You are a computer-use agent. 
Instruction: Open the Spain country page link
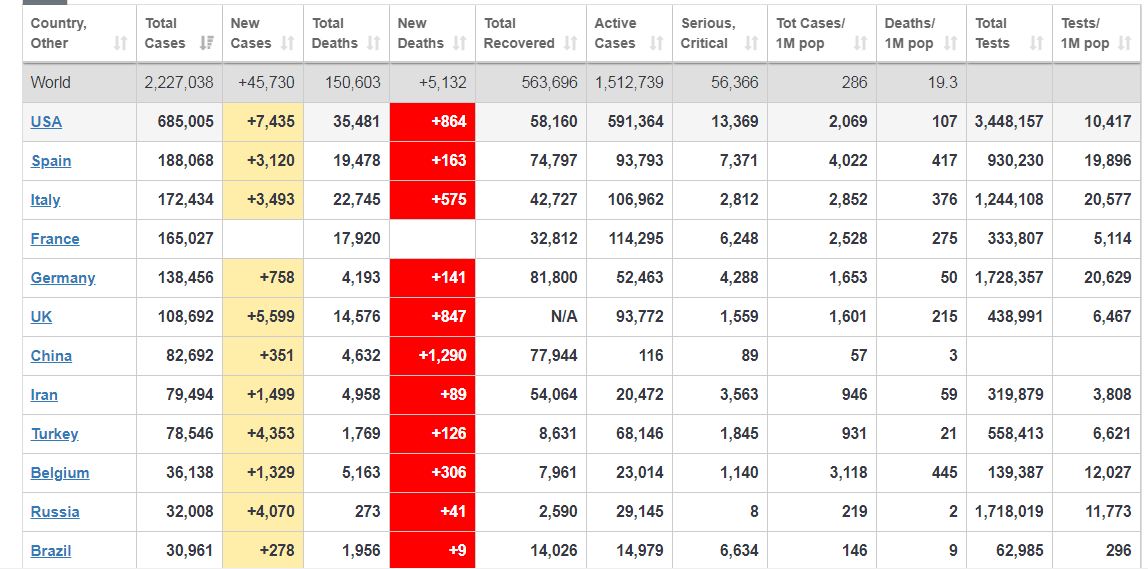click(x=51, y=161)
